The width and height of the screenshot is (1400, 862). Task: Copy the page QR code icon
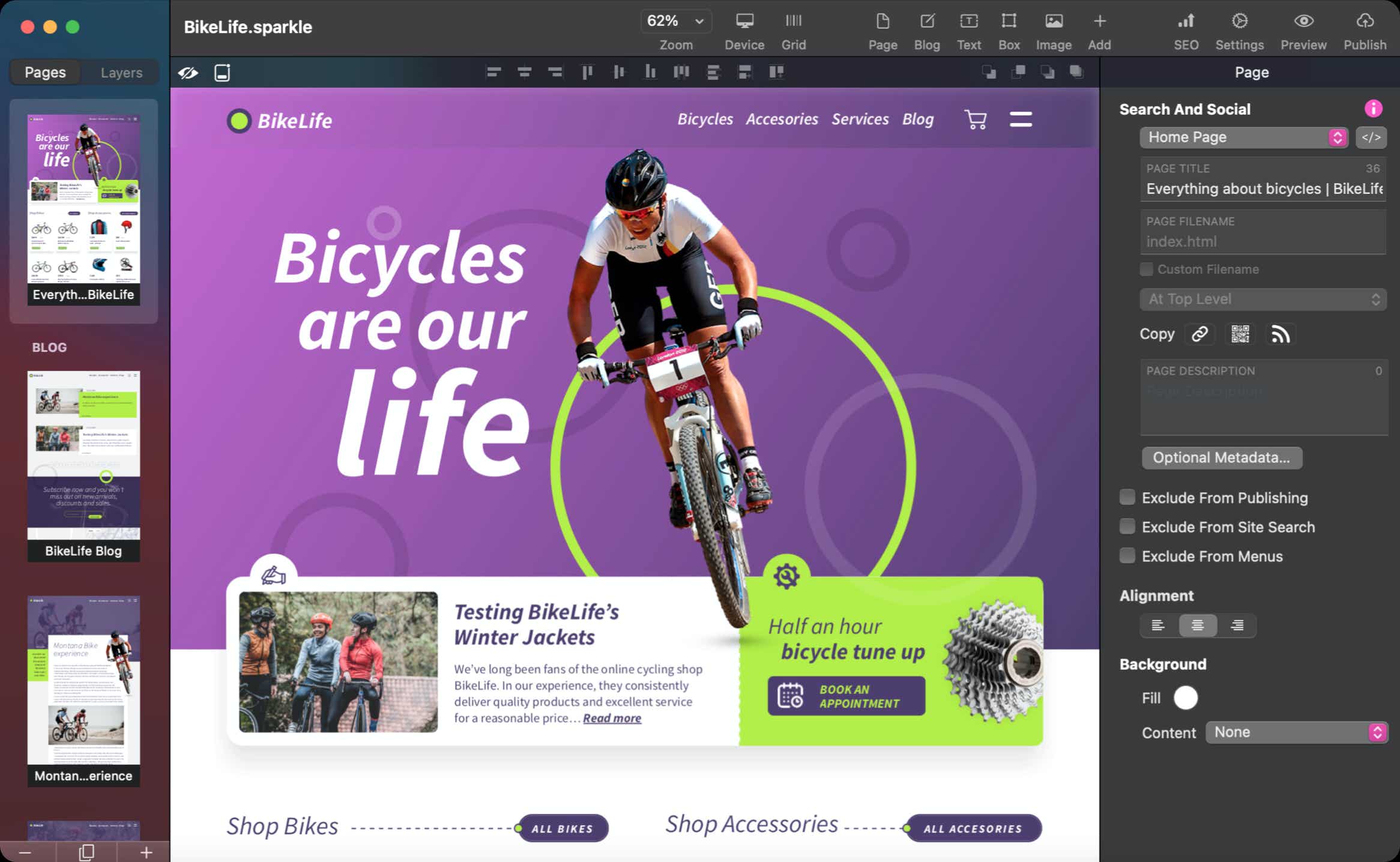pos(1240,334)
